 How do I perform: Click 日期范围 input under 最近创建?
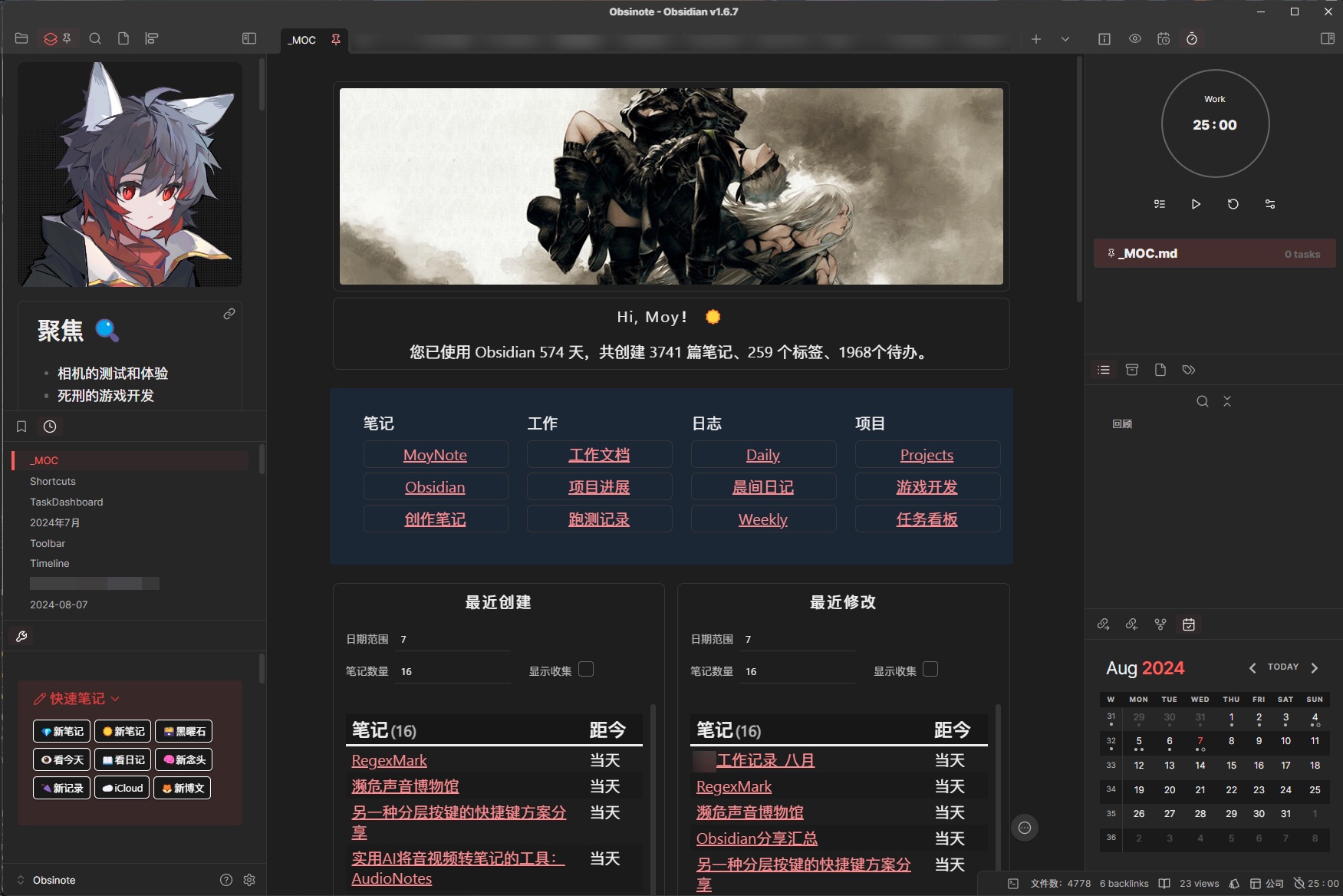453,639
